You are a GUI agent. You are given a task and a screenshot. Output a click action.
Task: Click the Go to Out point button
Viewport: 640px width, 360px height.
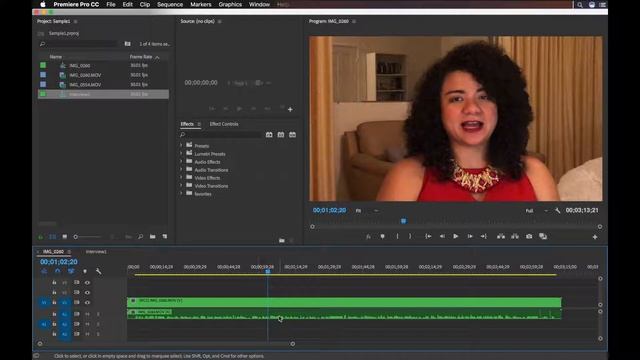tap(484, 236)
